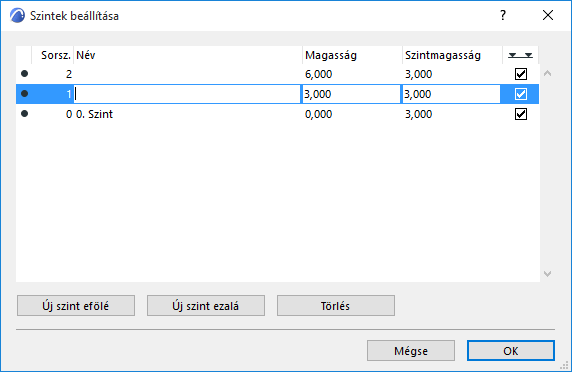The image size is (572, 372).
Task: Click story 2's Szintmagasság value 3,000
Action: (x=418, y=74)
